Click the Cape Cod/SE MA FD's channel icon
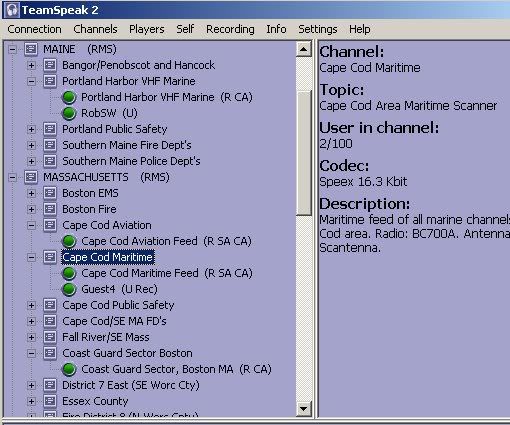The height and width of the screenshot is (425, 510). click(50, 321)
